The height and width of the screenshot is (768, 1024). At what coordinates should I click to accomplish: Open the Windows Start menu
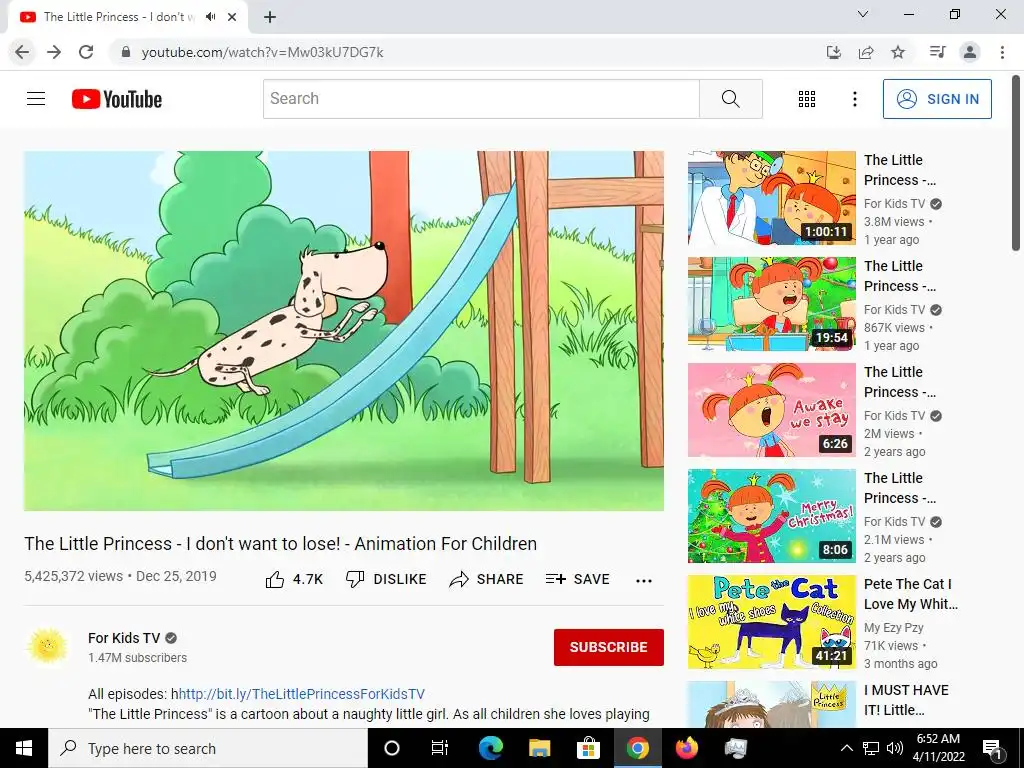point(24,748)
